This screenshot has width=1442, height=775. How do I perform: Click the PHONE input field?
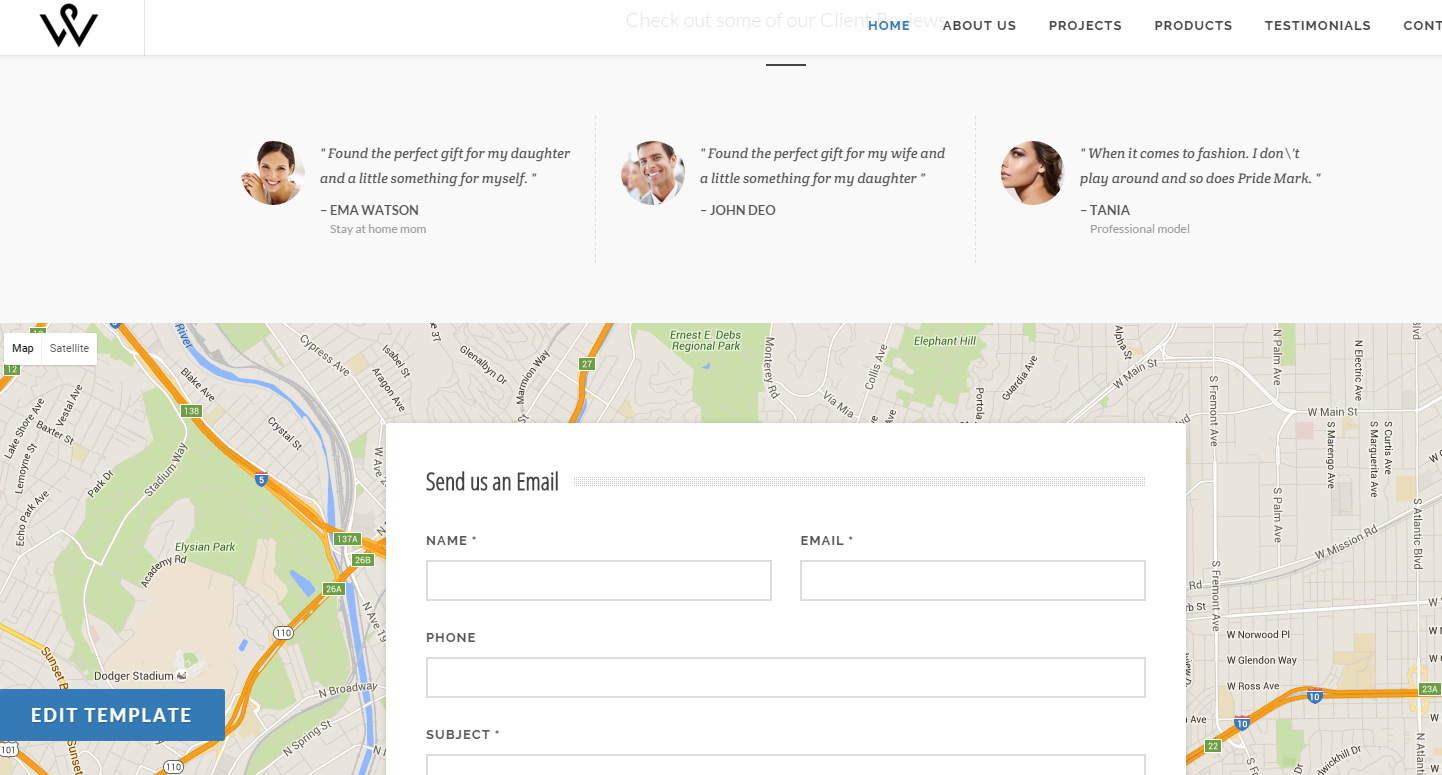pyautogui.click(x=786, y=677)
